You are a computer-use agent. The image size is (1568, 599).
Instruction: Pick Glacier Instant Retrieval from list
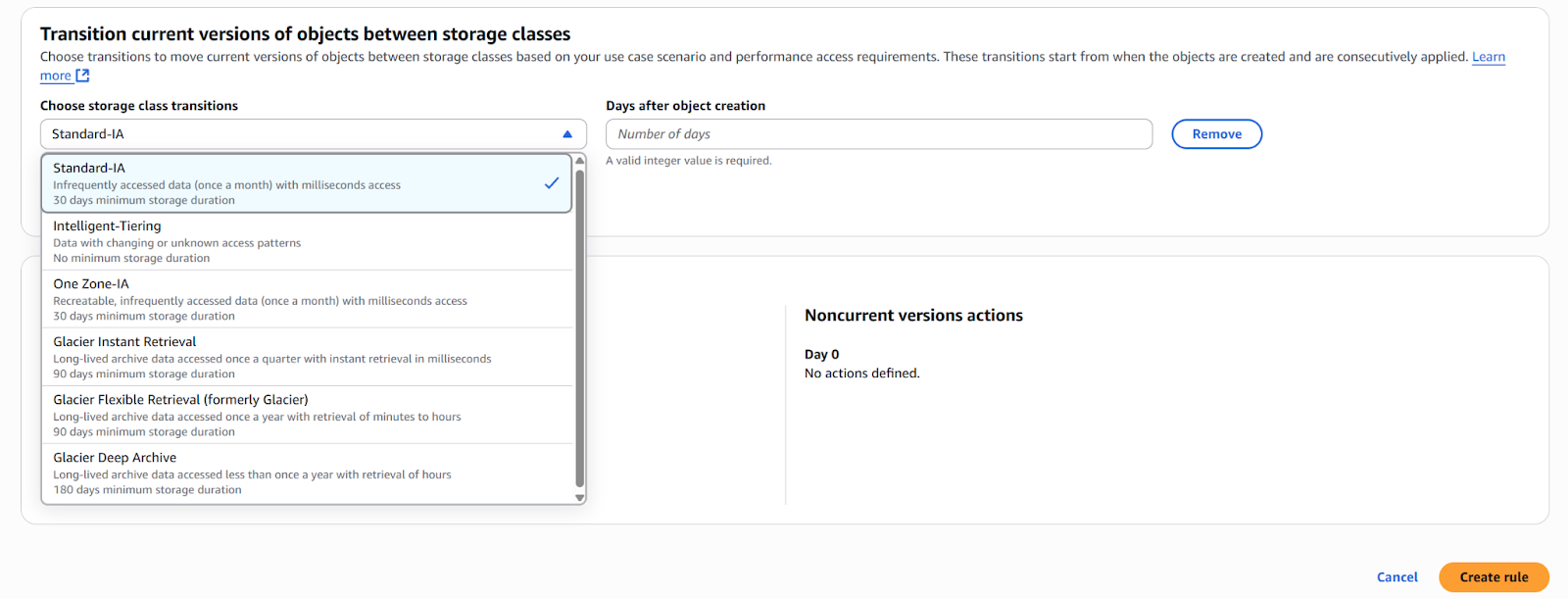pyautogui.click(x=307, y=357)
